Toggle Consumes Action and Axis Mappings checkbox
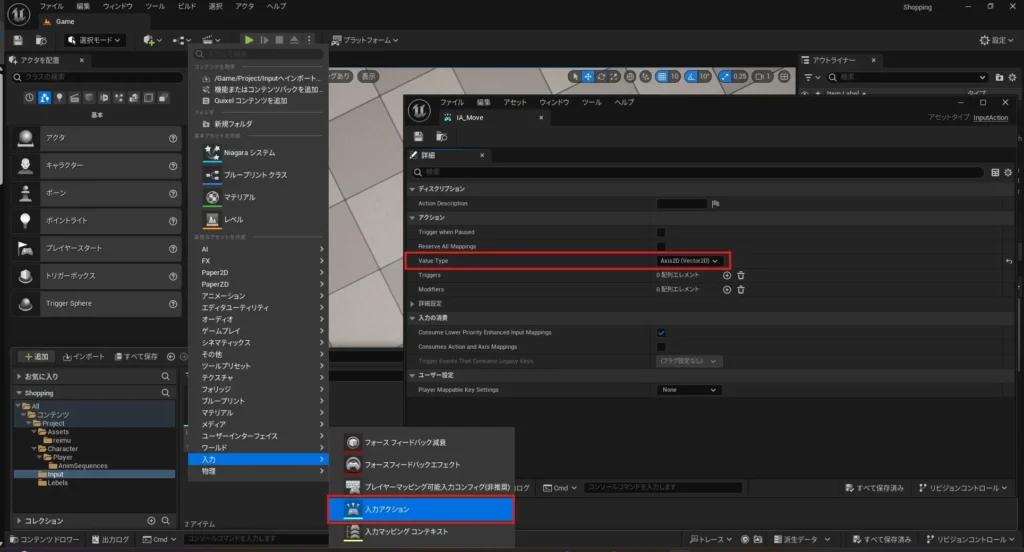 pyautogui.click(x=661, y=348)
